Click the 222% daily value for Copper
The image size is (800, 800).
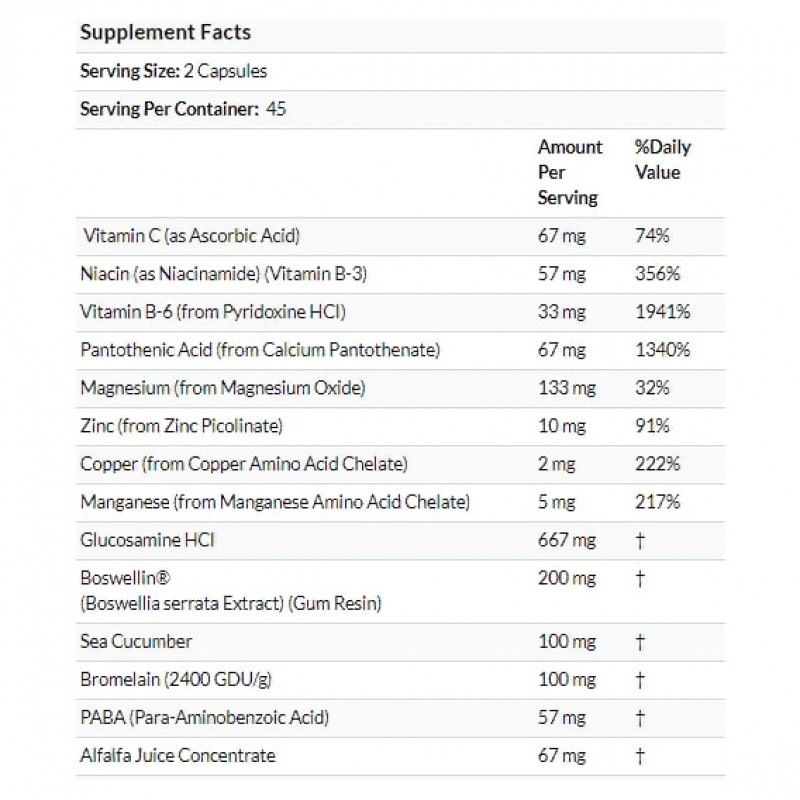click(656, 463)
